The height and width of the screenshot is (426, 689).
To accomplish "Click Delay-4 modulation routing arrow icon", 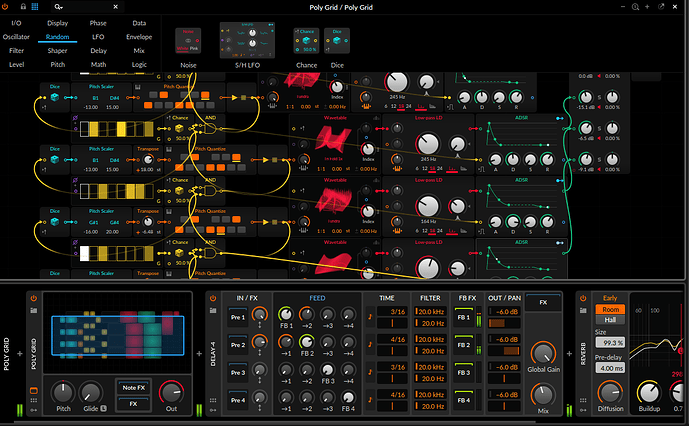I will pos(213,410).
